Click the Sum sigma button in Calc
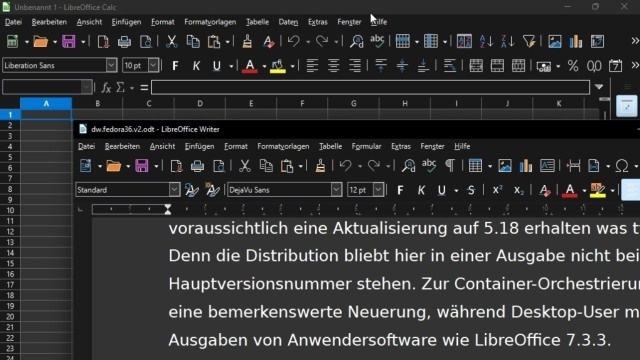The width and height of the screenshot is (640, 360). (120, 87)
